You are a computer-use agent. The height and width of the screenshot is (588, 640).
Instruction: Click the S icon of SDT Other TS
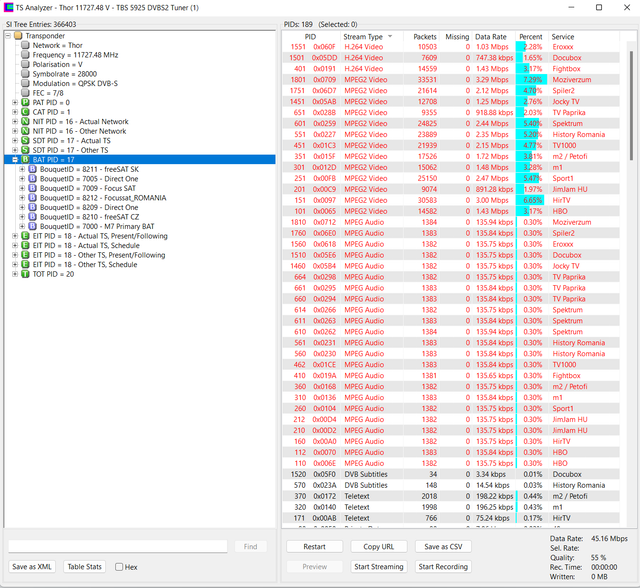(25, 150)
